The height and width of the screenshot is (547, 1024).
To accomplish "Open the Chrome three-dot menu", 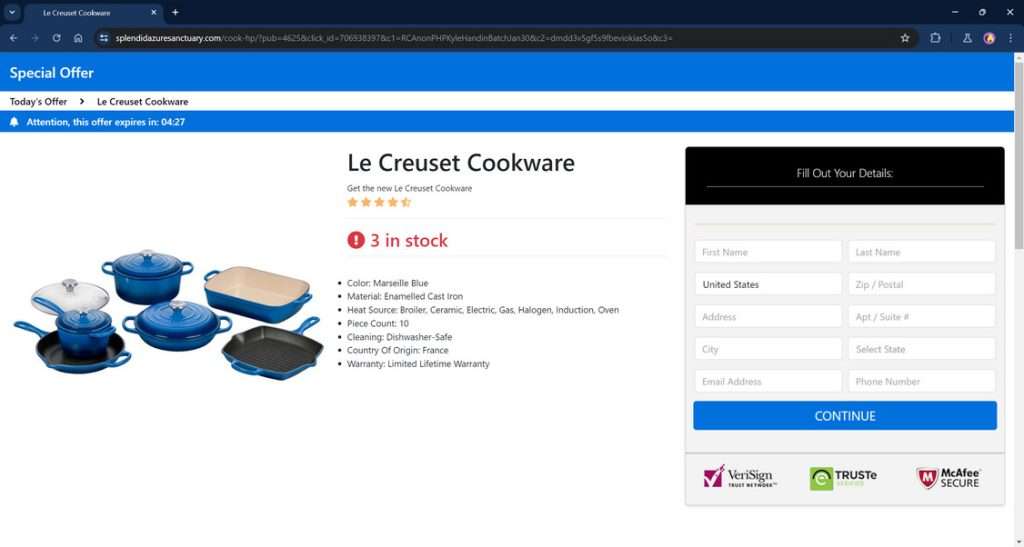I will 1010,38.
